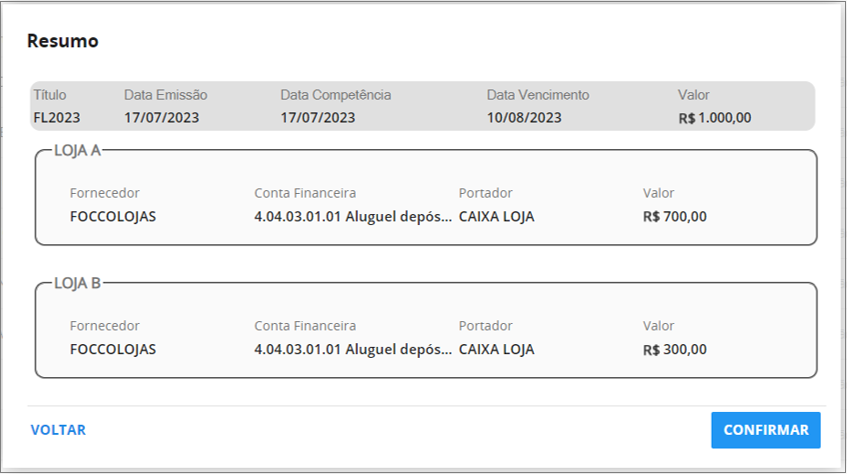
Task: Click the Data Emissão value 17/07/2023
Action: (x=162, y=118)
